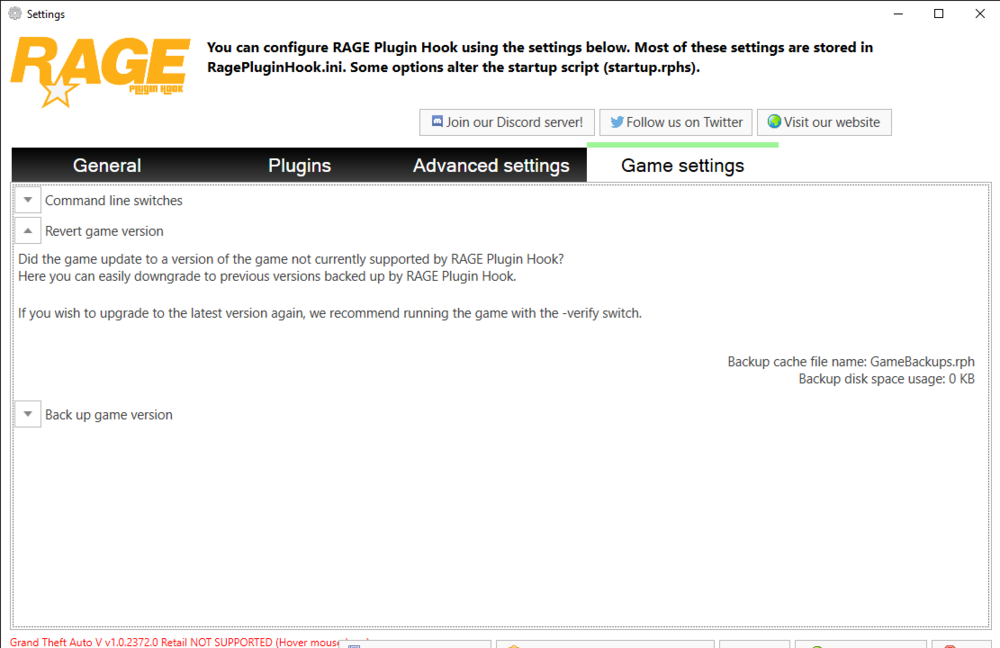The width and height of the screenshot is (1000, 648).
Task: Select the Game settings tab
Action: pyautogui.click(x=682, y=164)
